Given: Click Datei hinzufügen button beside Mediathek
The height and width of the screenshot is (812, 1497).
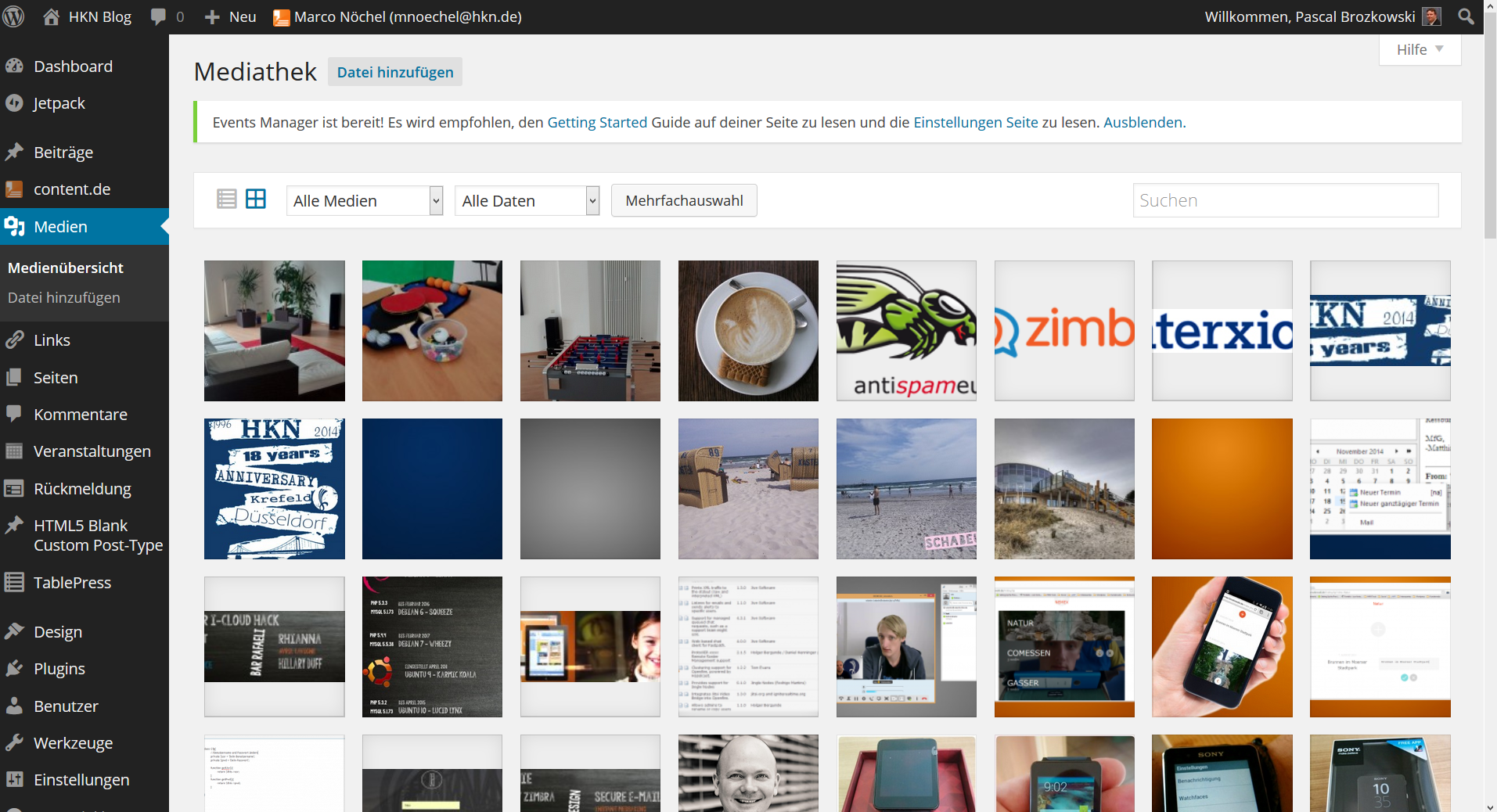Looking at the screenshot, I should click(395, 72).
